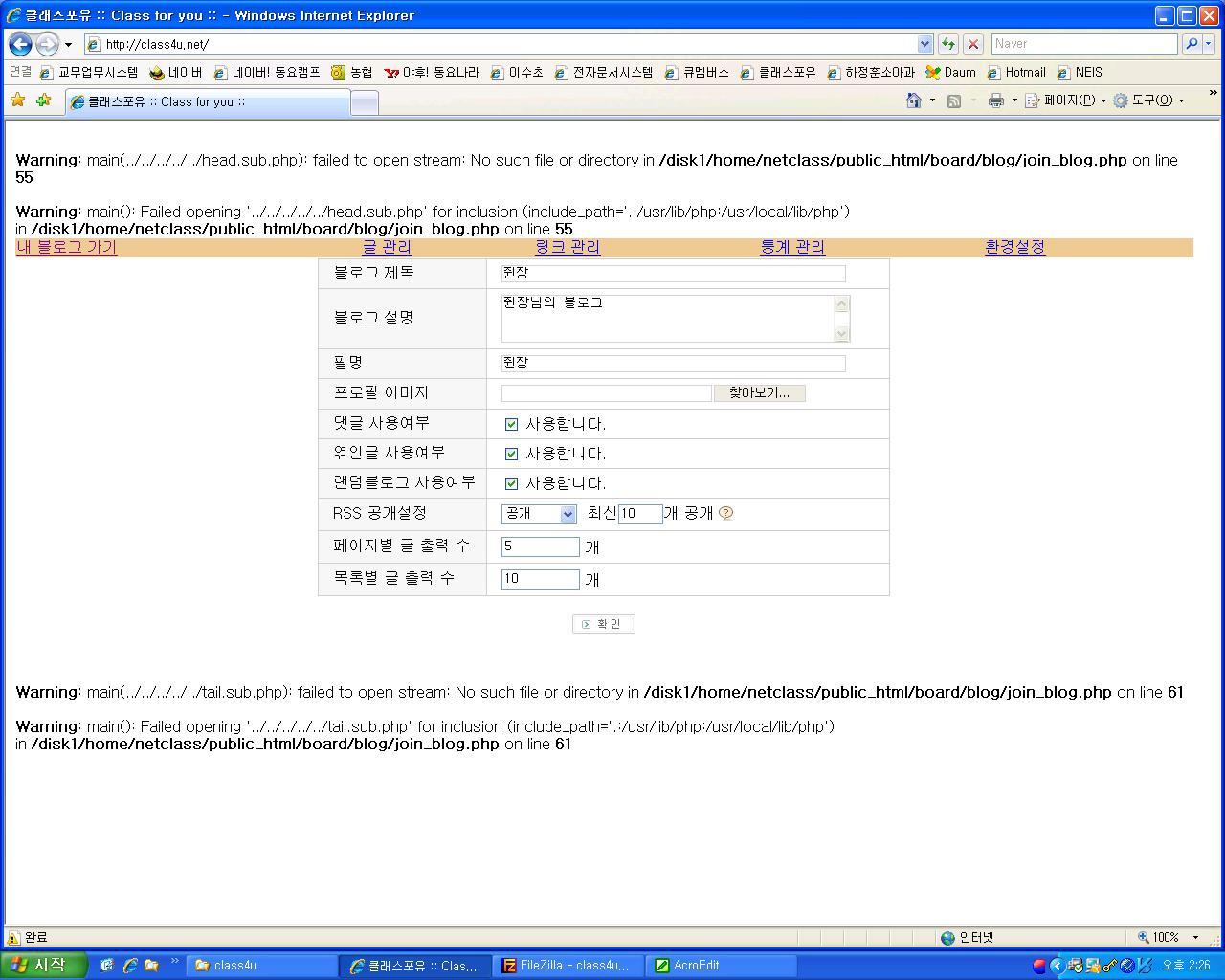1225x980 pixels.
Task: Toggle the 랜덤블로그 사용여부 checkbox
Action: 511,483
